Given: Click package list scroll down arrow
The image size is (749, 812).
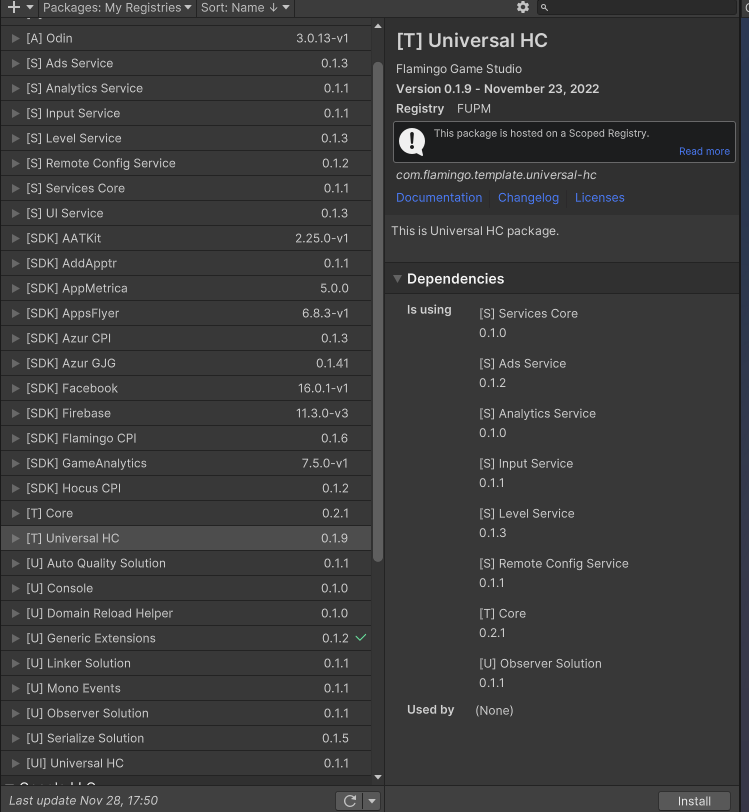Looking at the screenshot, I should click(378, 777).
